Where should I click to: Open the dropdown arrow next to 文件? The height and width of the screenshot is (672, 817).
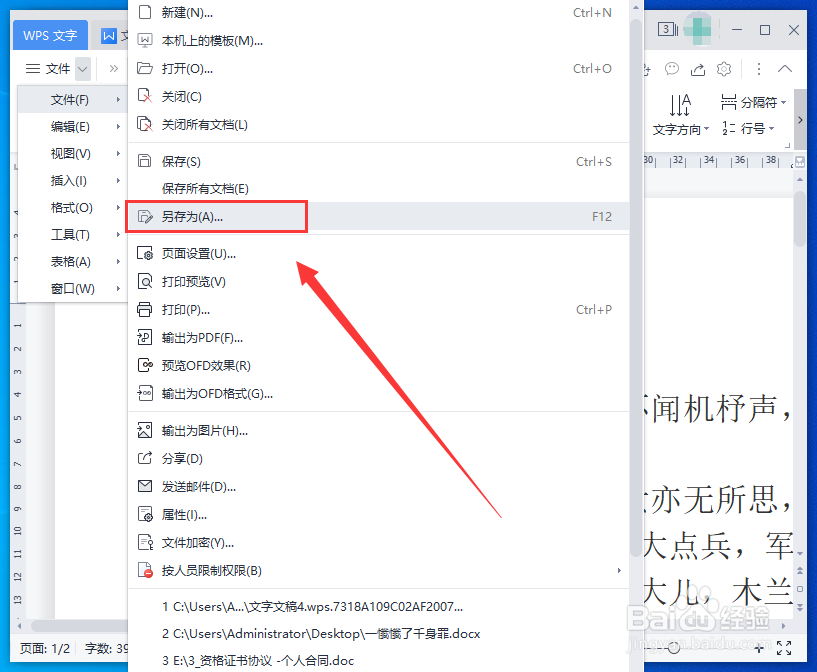tap(83, 68)
